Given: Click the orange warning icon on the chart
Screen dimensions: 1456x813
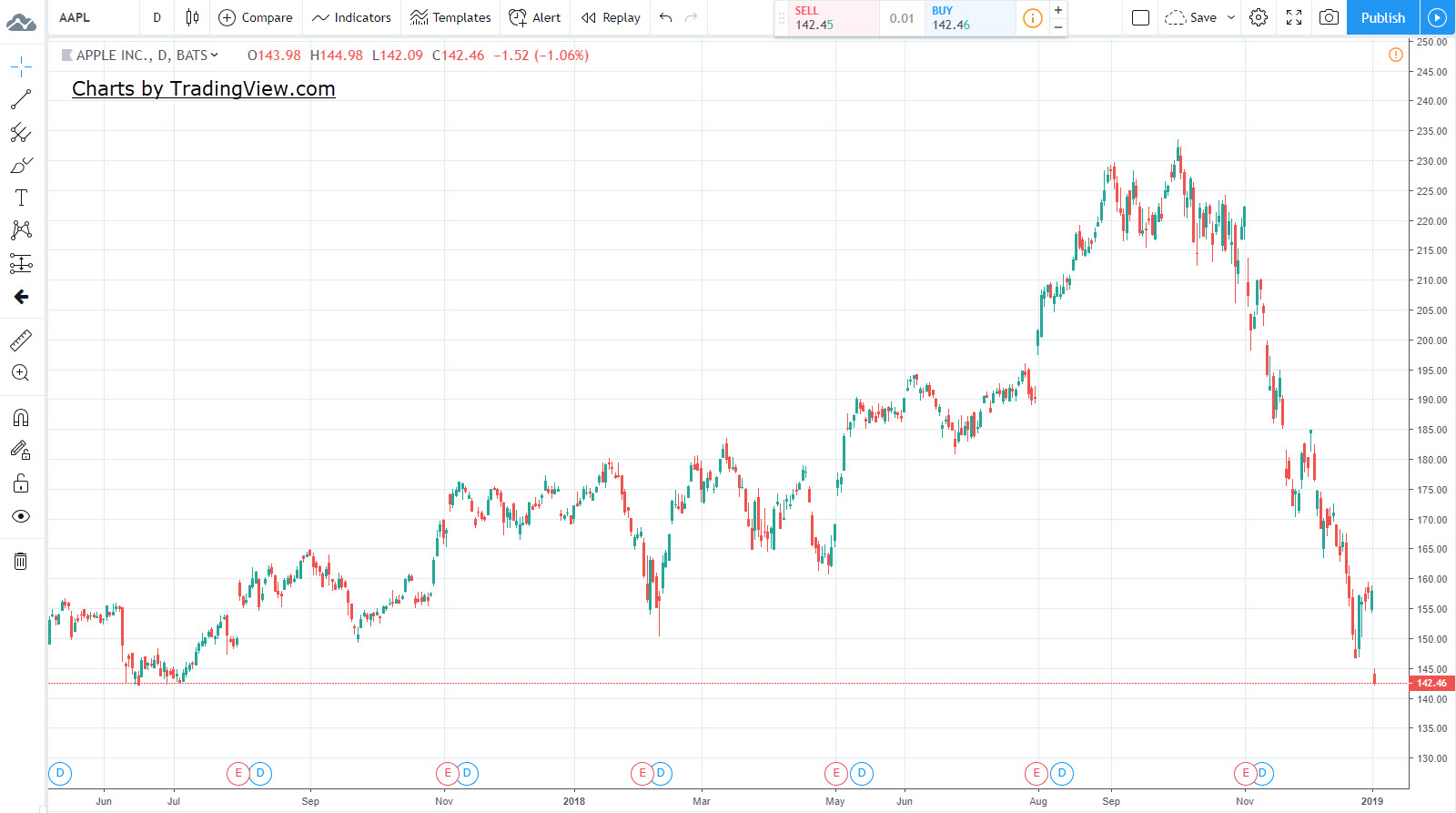Looking at the screenshot, I should [1396, 55].
